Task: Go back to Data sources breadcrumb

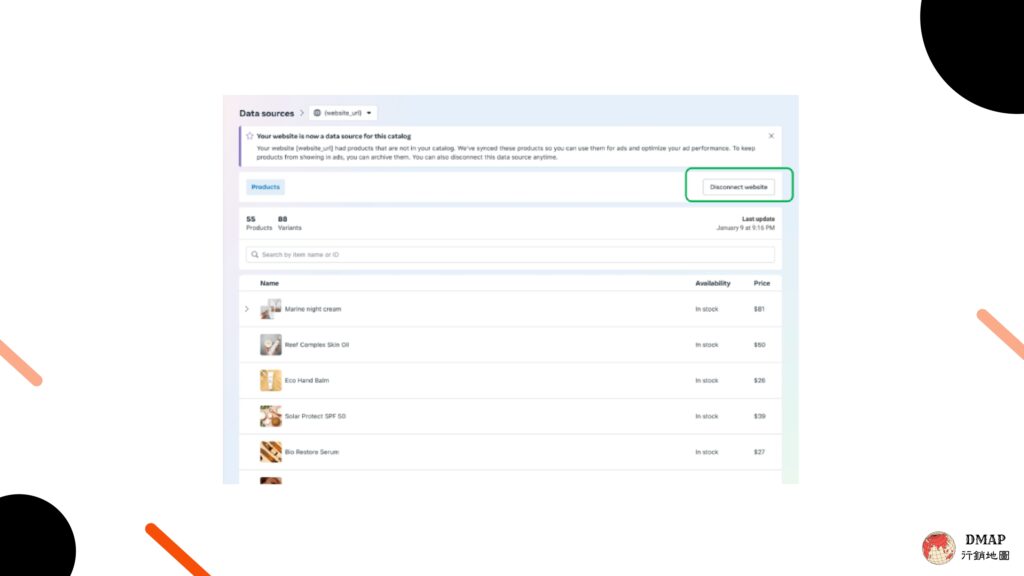Action: (x=266, y=113)
